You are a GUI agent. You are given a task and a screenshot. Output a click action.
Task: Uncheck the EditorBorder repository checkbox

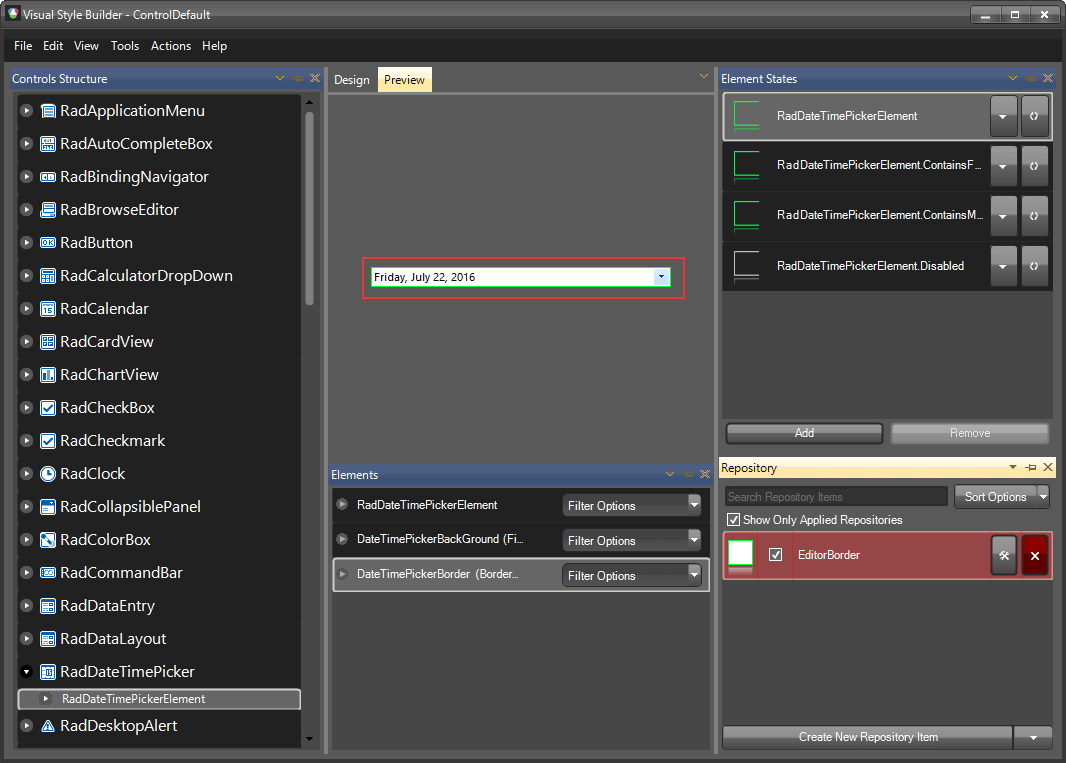(777, 555)
